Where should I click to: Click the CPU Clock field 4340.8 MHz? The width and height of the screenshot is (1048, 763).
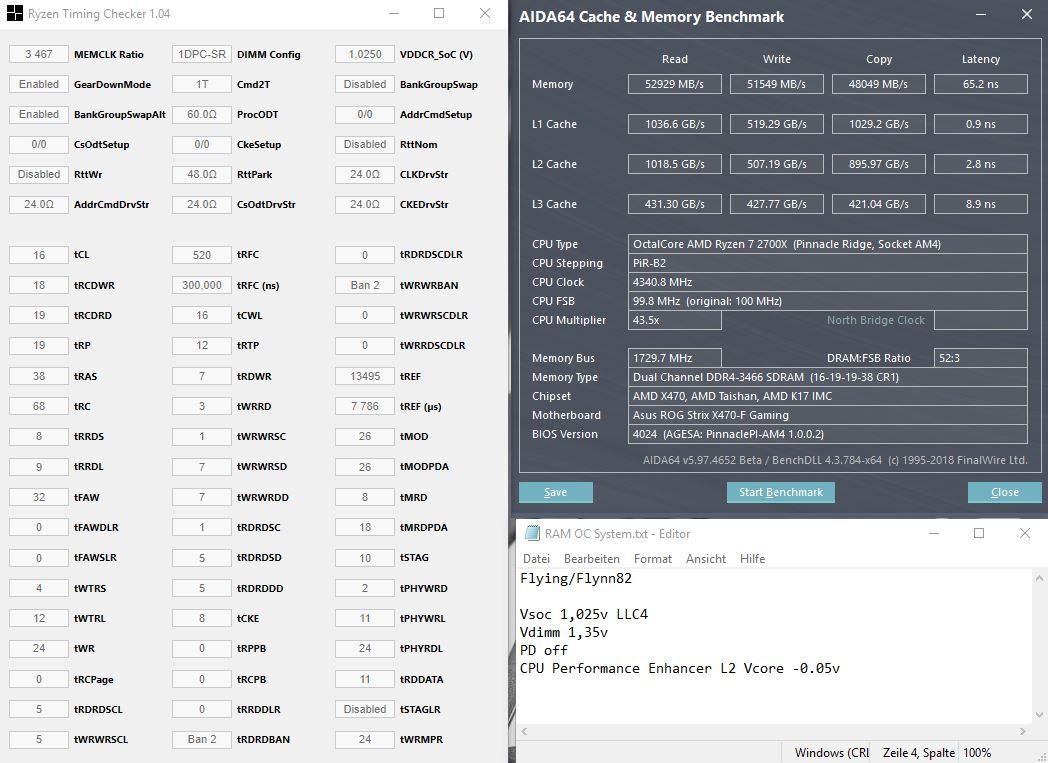click(x=827, y=282)
